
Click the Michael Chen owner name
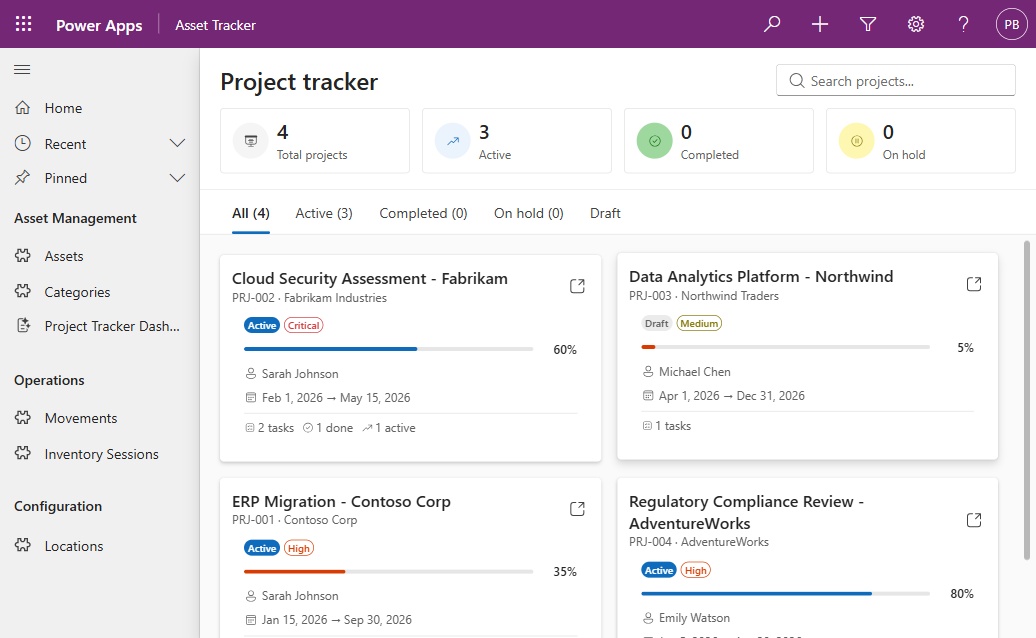coord(694,372)
